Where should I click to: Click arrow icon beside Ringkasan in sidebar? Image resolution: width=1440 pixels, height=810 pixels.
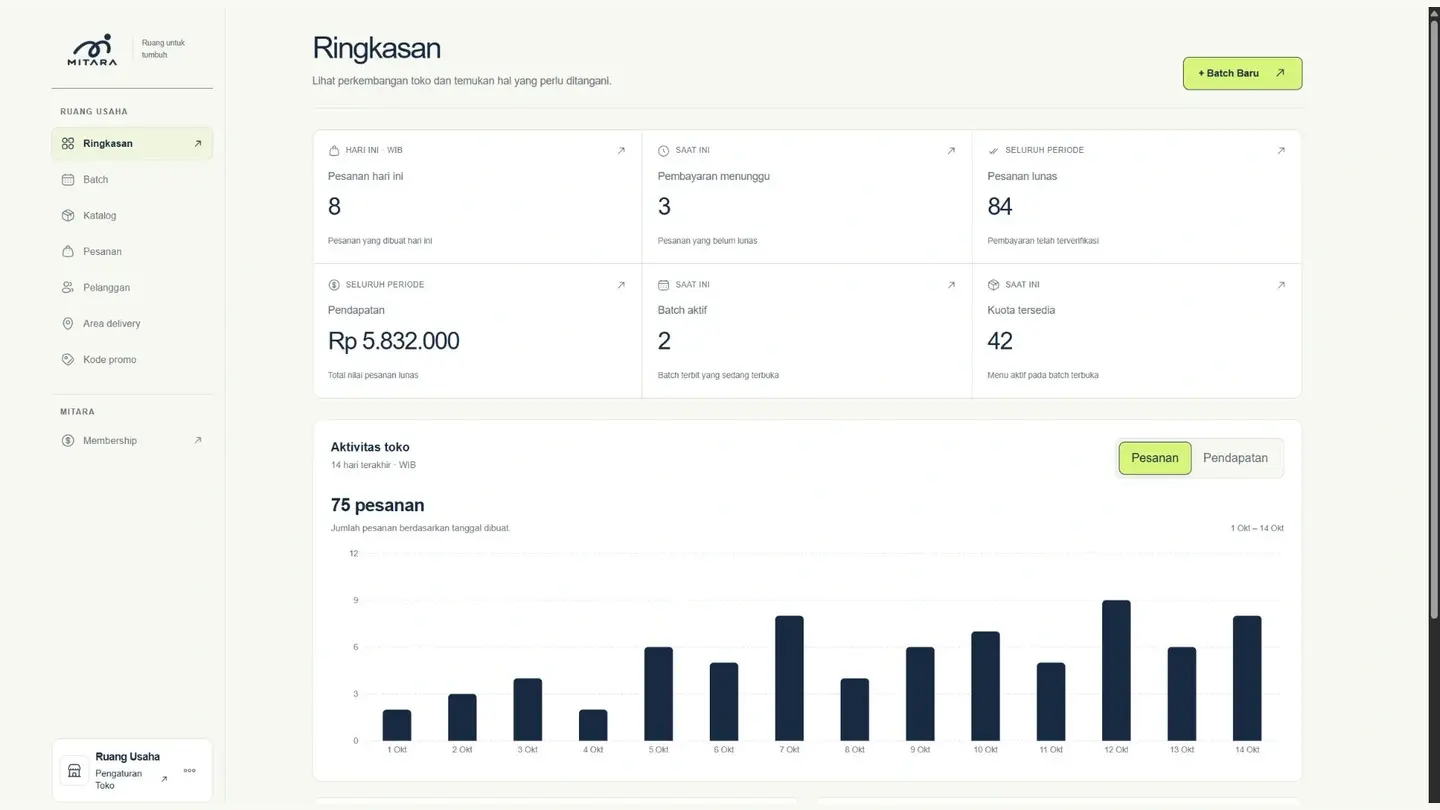pyautogui.click(x=198, y=144)
